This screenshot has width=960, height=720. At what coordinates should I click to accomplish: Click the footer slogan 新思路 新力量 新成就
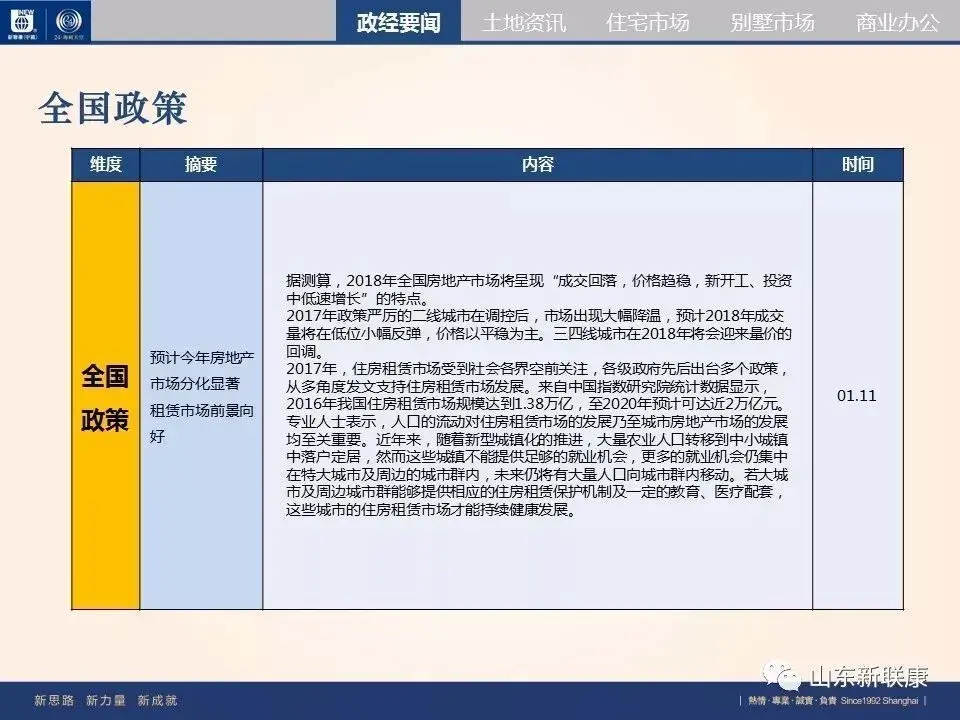click(105, 700)
